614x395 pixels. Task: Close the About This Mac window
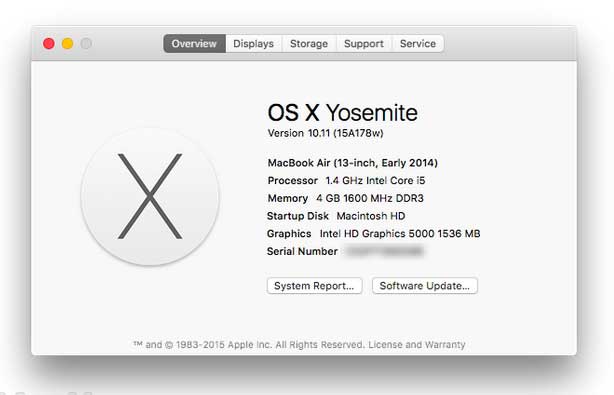point(49,43)
